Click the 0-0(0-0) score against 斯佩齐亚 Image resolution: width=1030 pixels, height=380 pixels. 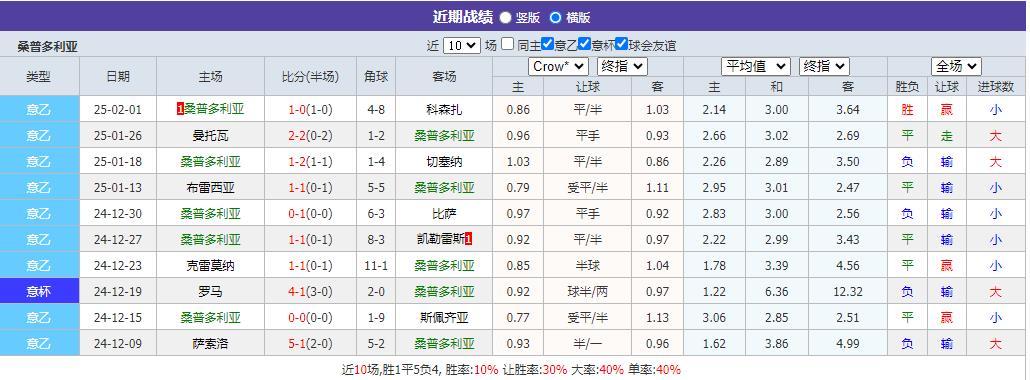311,318
